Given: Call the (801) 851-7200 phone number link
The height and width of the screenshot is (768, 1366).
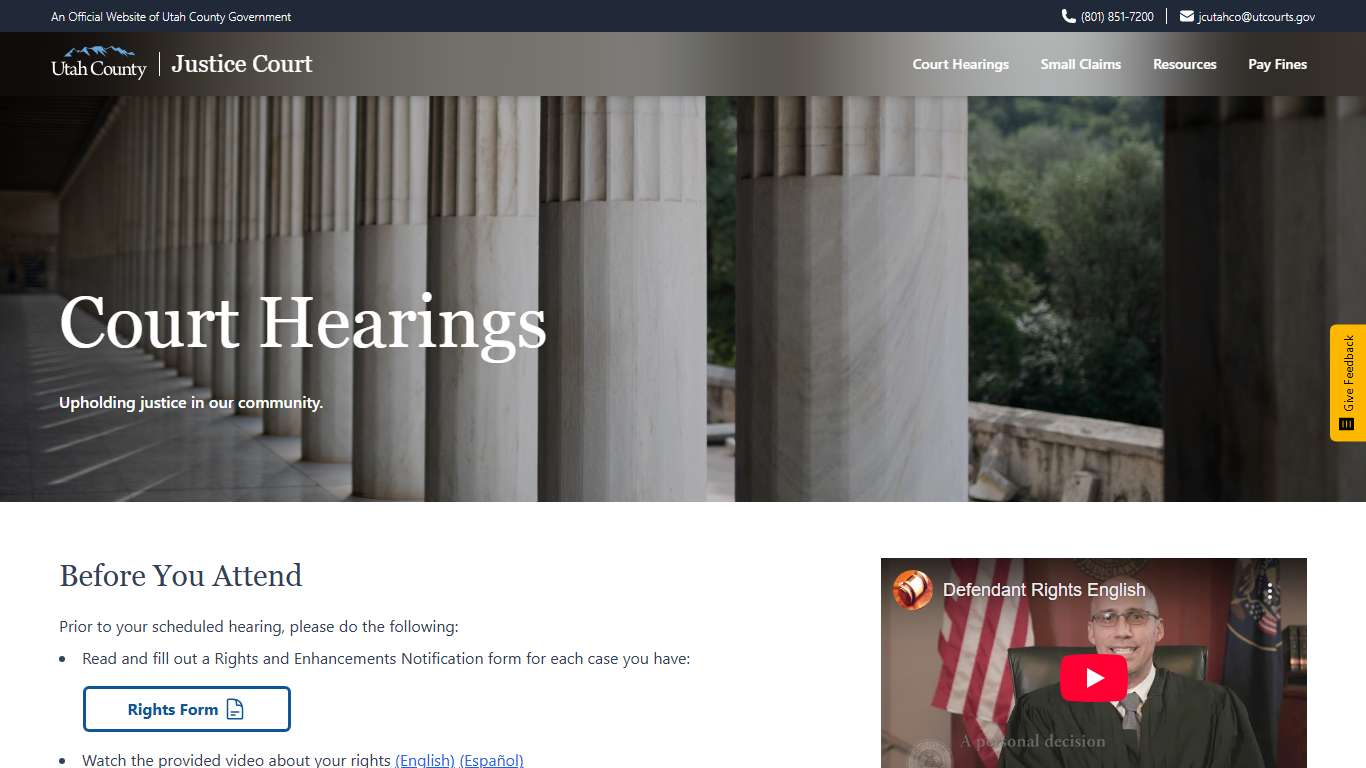Looking at the screenshot, I should pyautogui.click(x=1117, y=17).
